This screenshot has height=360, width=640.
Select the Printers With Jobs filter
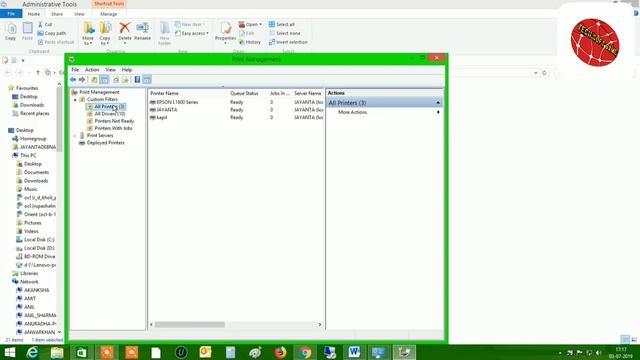[113, 128]
